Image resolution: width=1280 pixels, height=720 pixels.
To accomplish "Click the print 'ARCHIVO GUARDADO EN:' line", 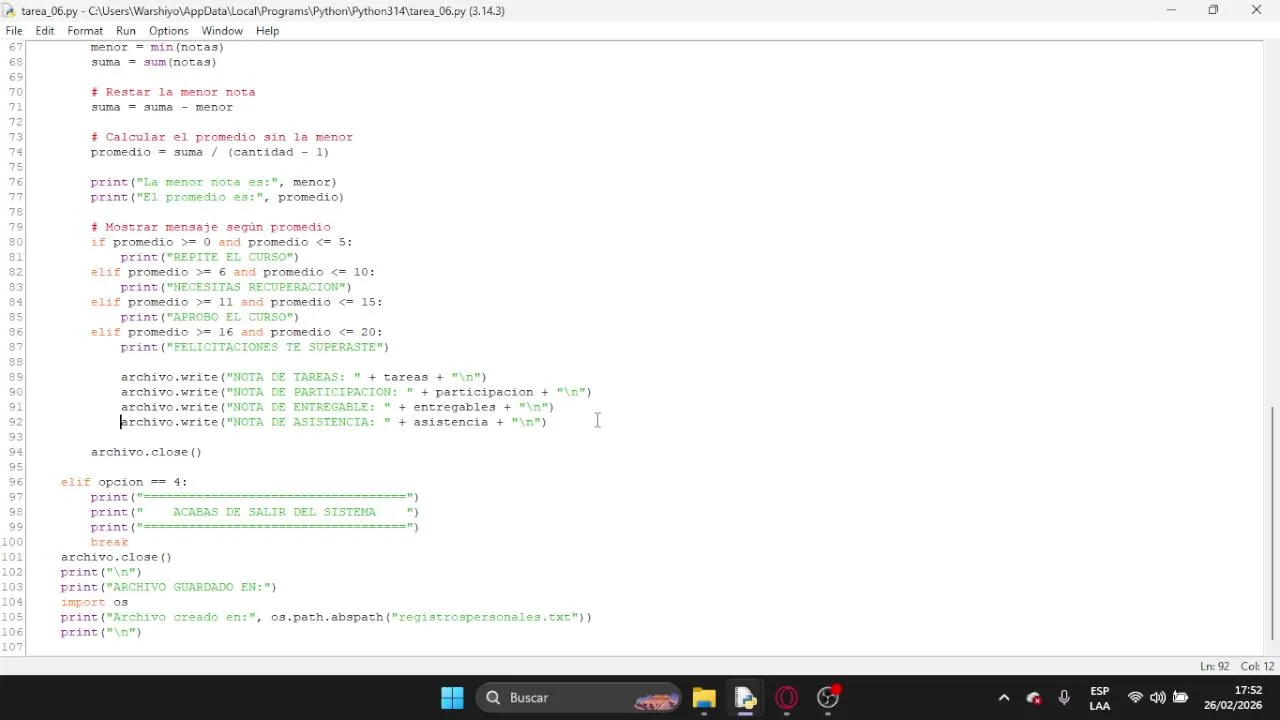I will [x=169, y=587].
